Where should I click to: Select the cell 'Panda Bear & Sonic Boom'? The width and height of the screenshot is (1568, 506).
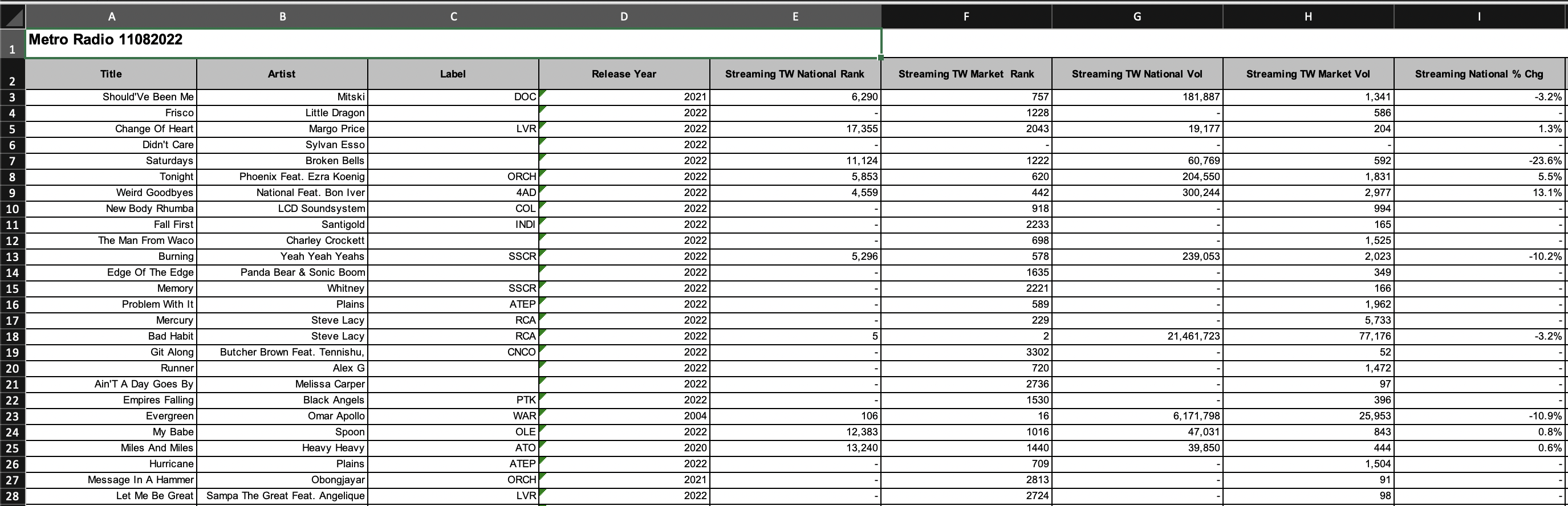282,272
